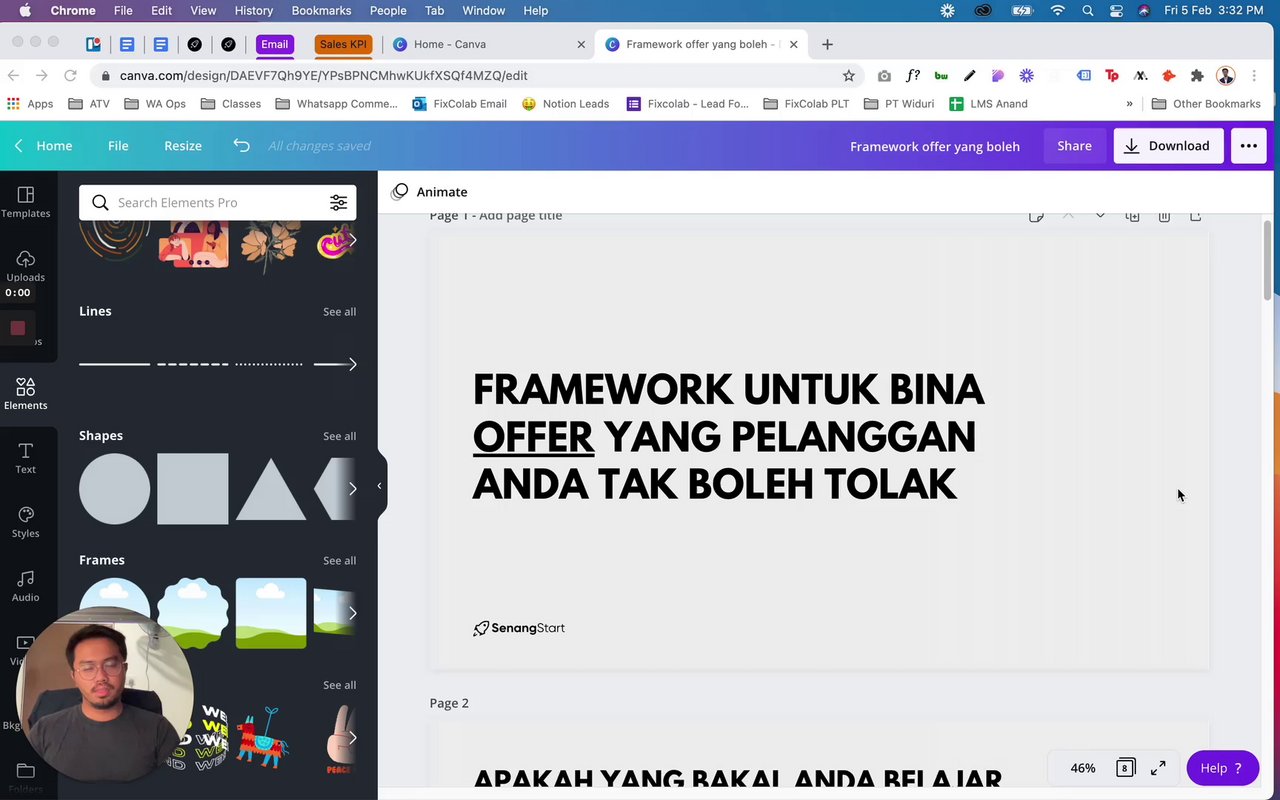The height and width of the screenshot is (800, 1280).
Task: Open the Styles sidebar panel
Action: click(26, 522)
